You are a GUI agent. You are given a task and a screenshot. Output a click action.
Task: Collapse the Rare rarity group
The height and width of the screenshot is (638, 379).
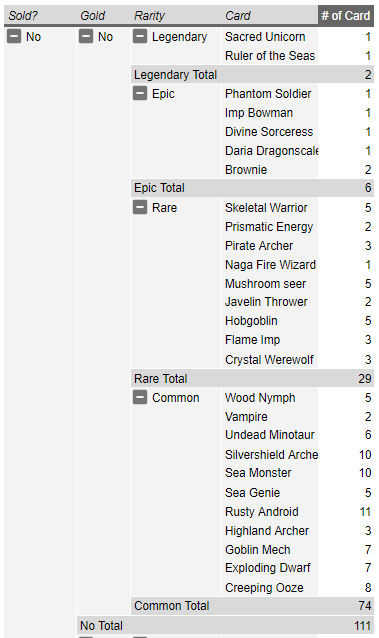pos(140,208)
